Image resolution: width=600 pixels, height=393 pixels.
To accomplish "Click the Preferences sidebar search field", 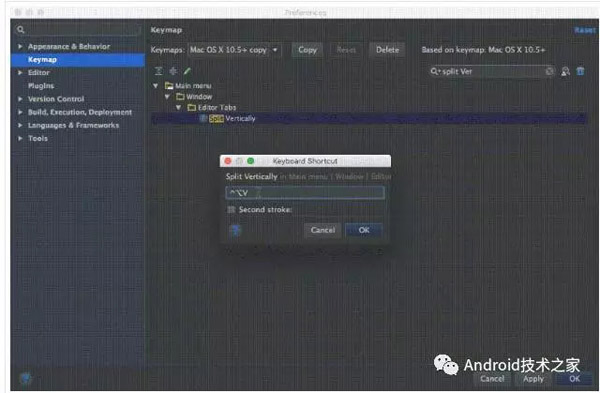I will (x=78, y=29).
